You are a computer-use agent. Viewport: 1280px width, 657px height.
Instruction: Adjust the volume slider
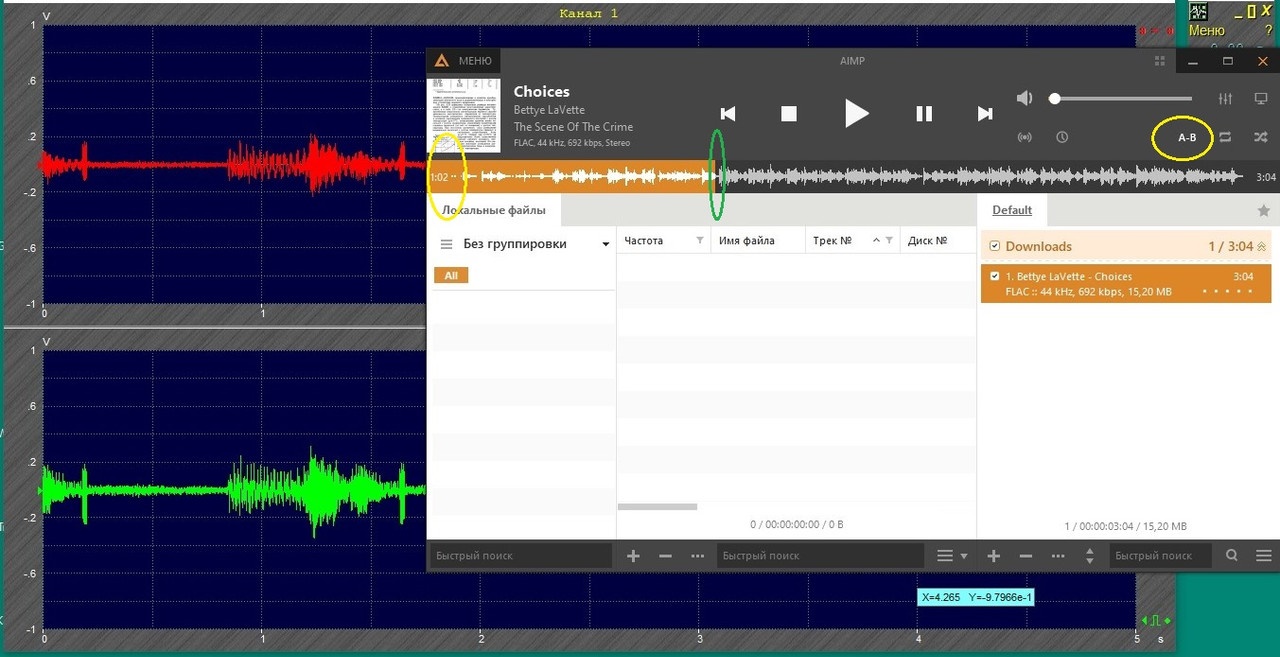(x=1121, y=99)
